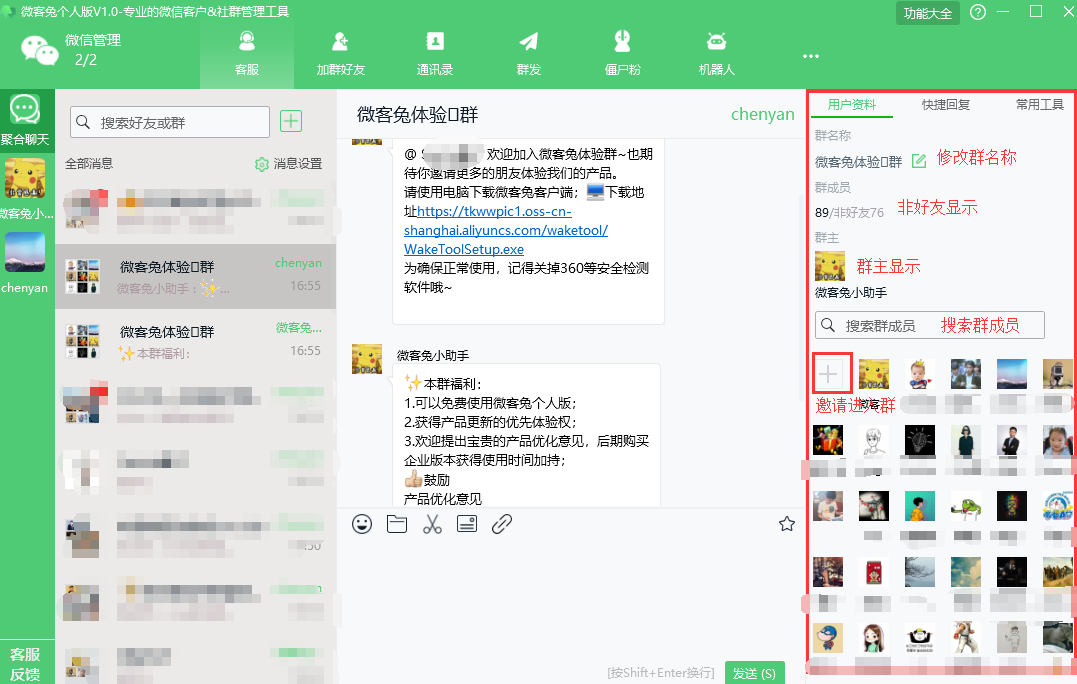1077x684 pixels.
Task: Click the paperclip attachment icon
Action: [x=502, y=524]
